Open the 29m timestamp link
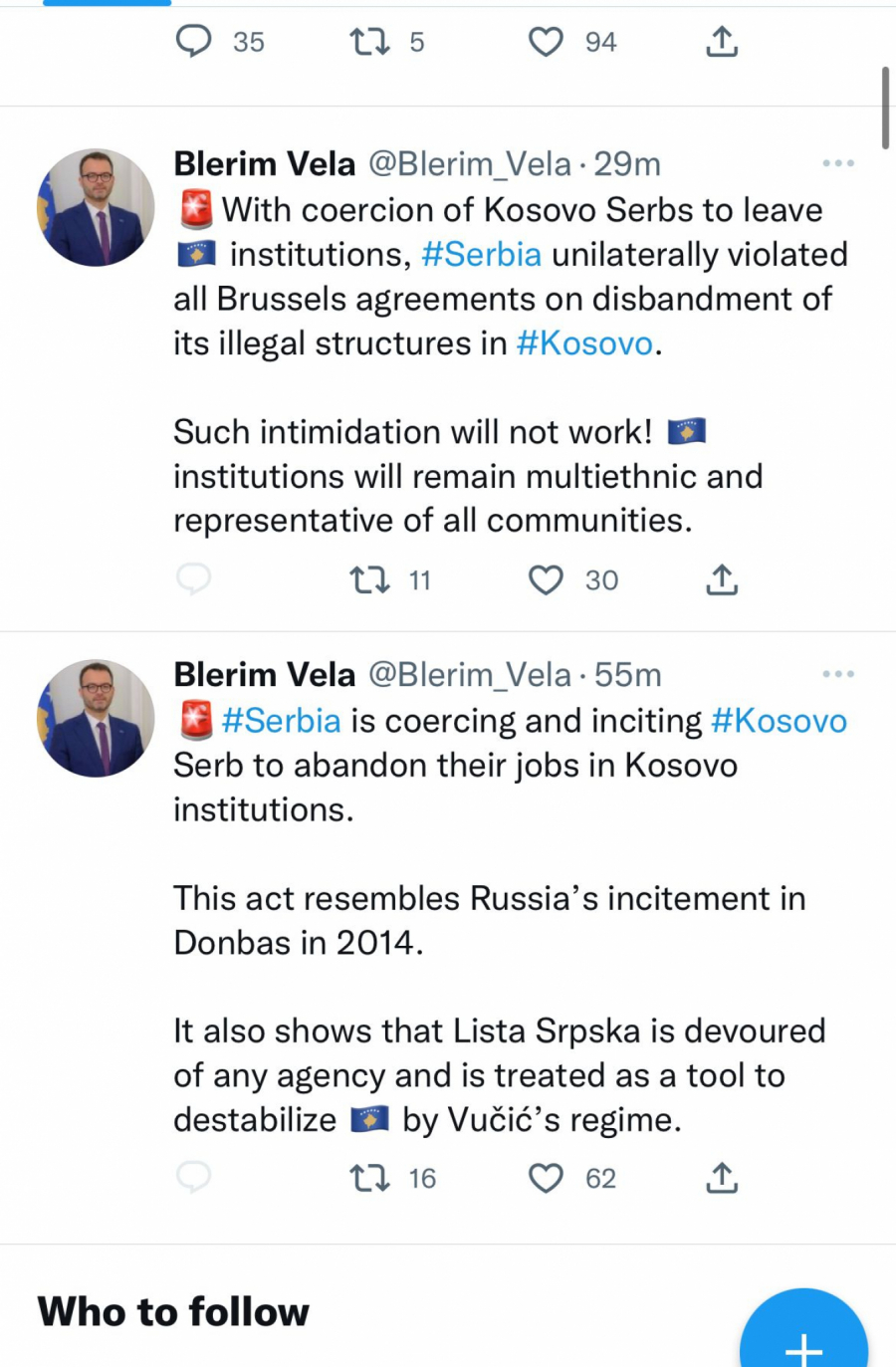 [629, 164]
